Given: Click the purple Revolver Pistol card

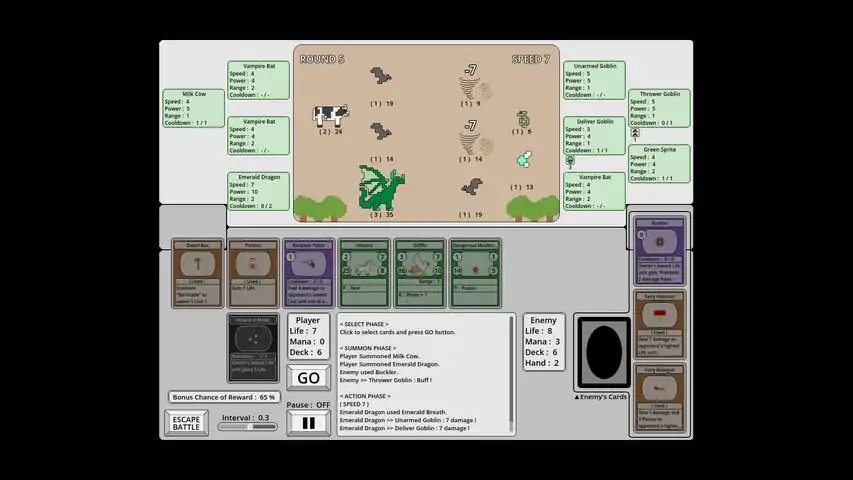Looking at the screenshot, I should tap(309, 273).
